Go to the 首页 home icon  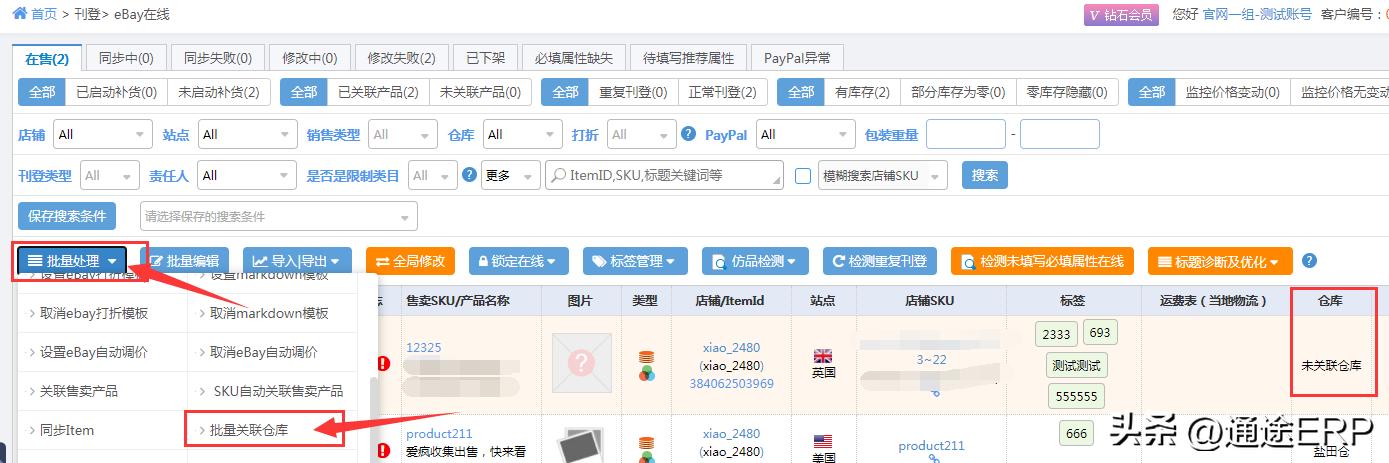tap(19, 14)
